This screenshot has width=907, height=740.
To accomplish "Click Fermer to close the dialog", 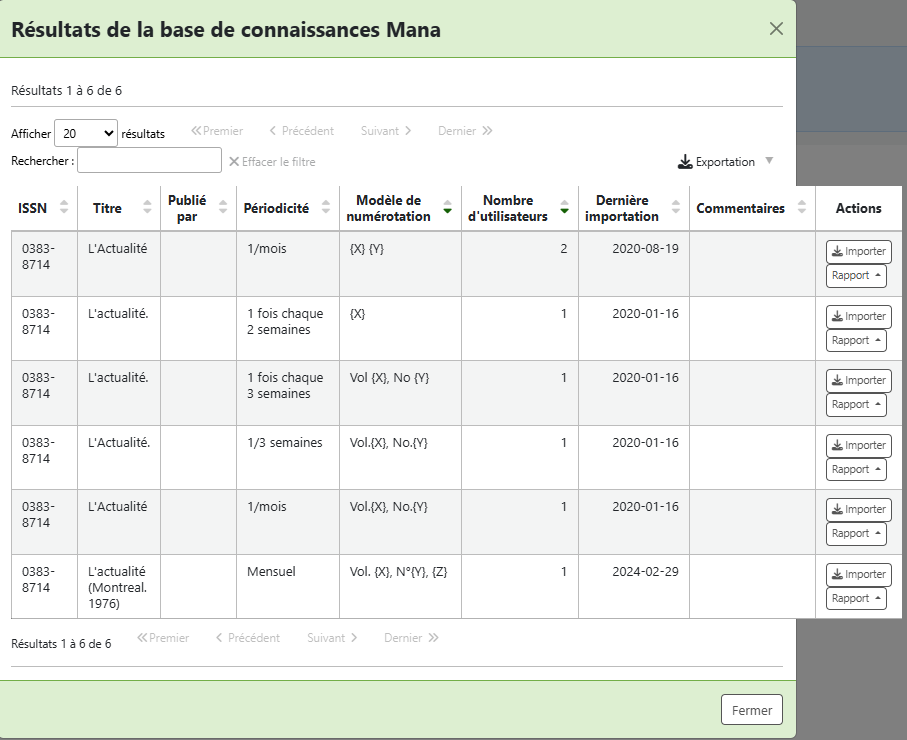I will (x=751, y=710).
